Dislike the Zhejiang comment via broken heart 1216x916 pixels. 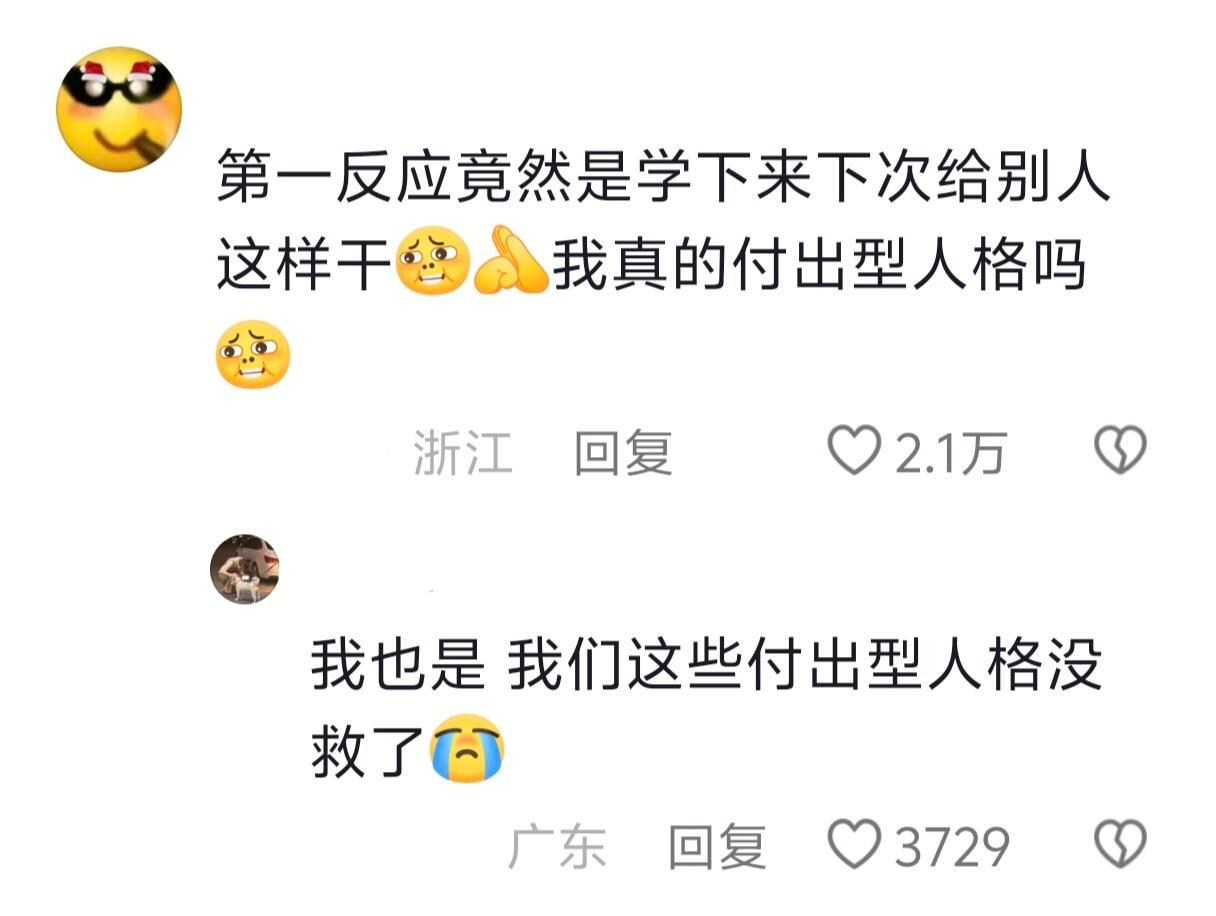coord(1120,451)
